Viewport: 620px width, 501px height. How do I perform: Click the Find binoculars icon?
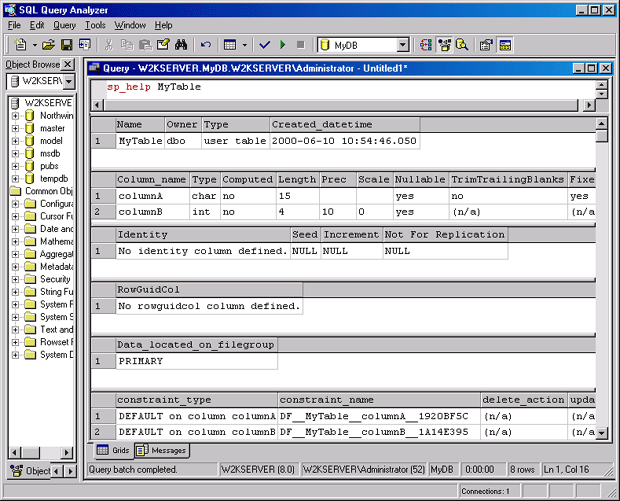(x=181, y=45)
